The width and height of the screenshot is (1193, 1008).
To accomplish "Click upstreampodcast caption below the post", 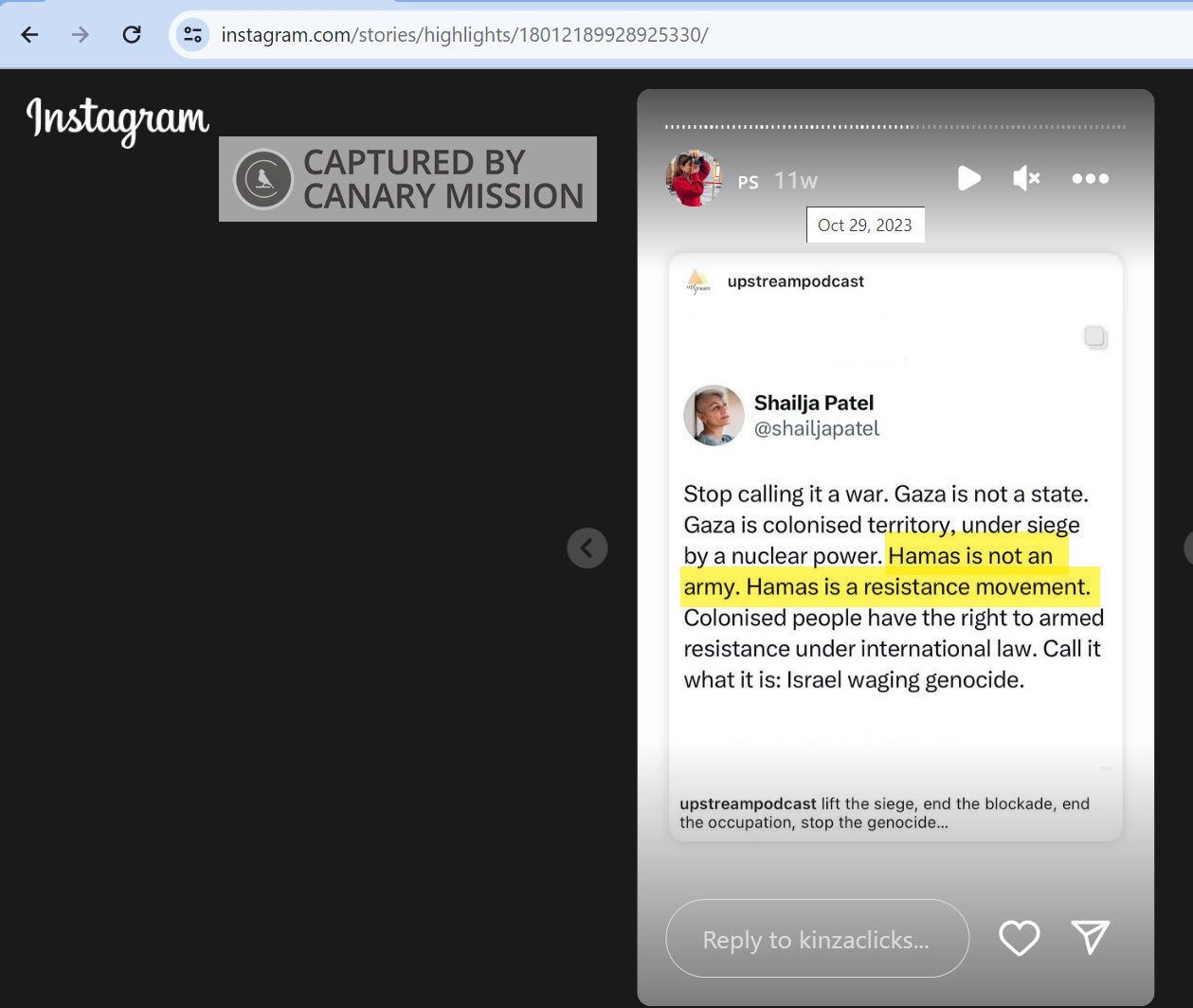I will tap(884, 813).
